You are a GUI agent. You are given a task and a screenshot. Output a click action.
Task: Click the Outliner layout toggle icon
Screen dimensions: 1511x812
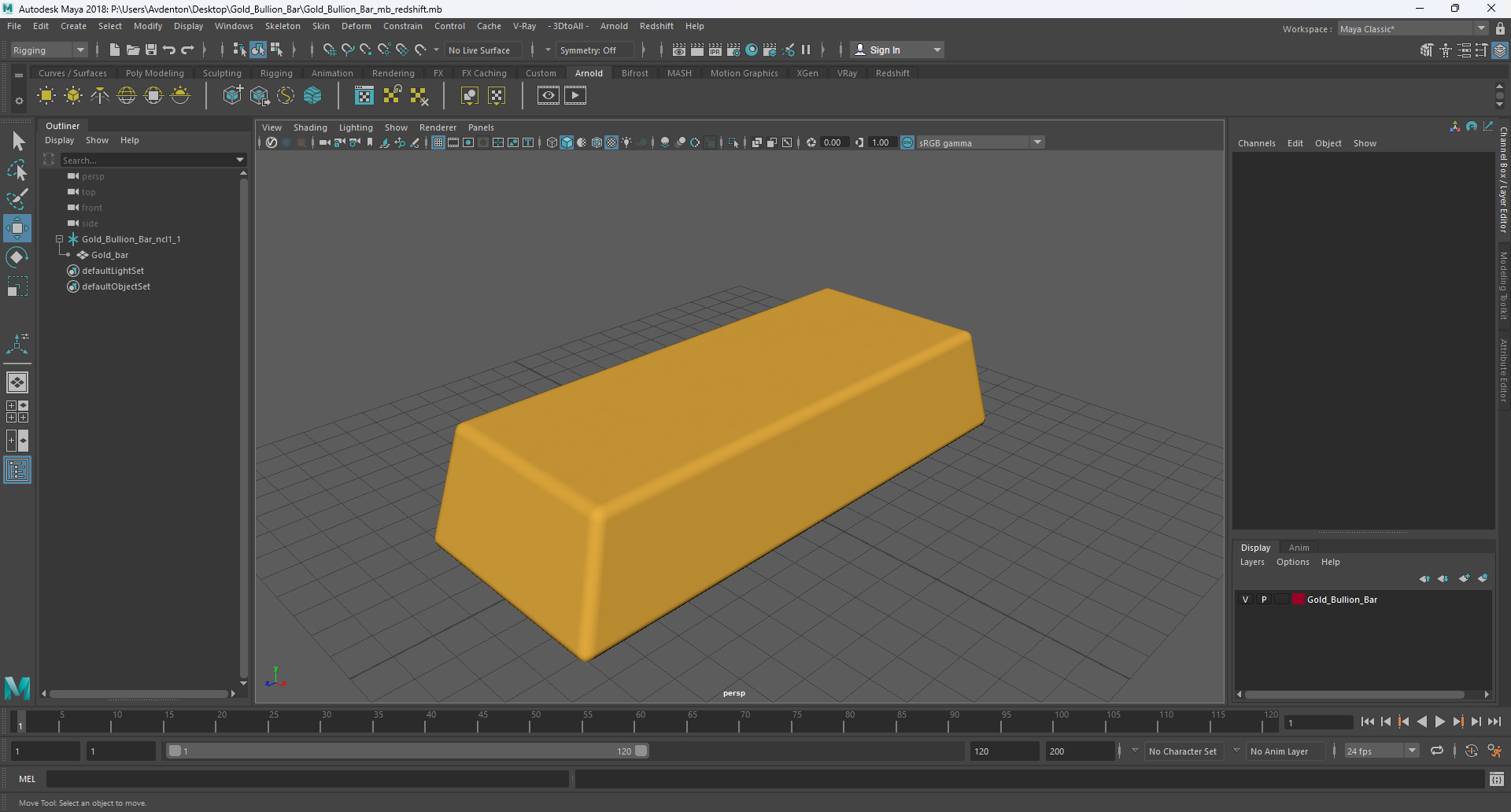click(x=17, y=471)
